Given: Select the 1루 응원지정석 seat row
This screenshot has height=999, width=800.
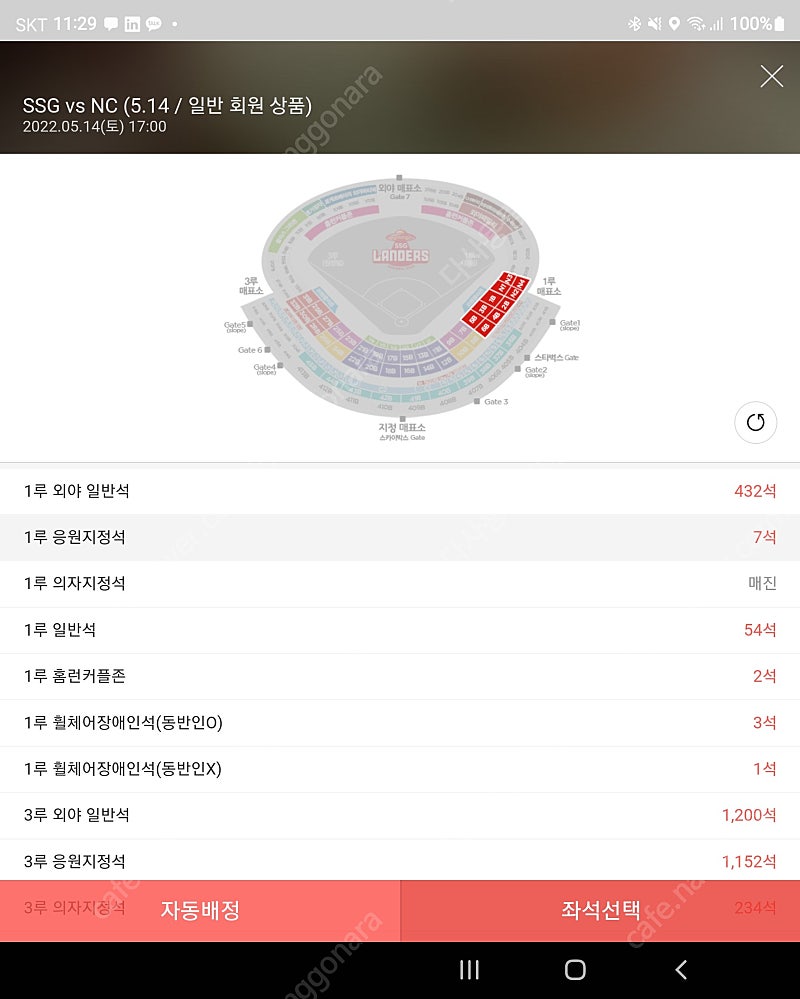Looking at the screenshot, I should [x=400, y=537].
